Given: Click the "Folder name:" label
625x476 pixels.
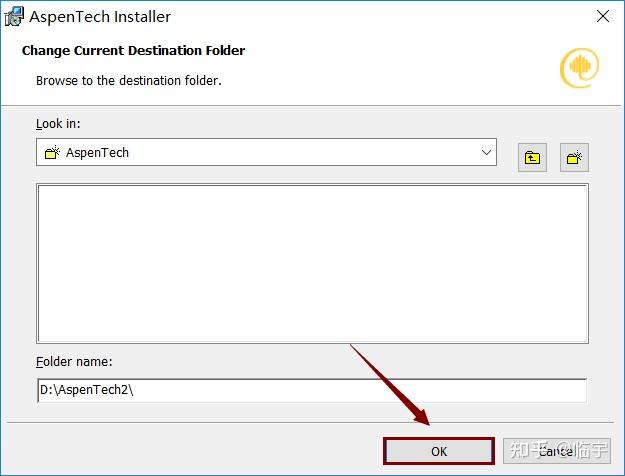Looking at the screenshot, I should click(x=74, y=361).
